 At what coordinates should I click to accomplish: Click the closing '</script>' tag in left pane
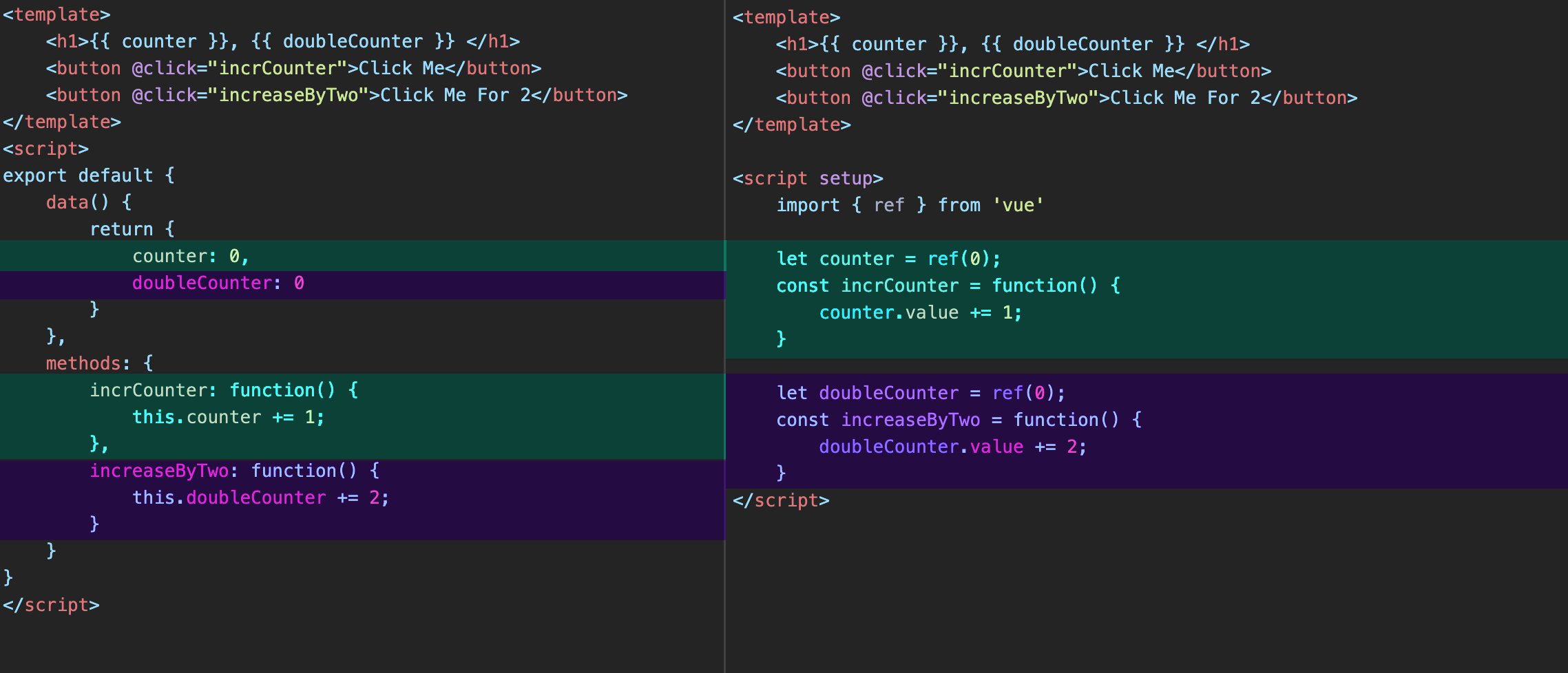pos(51,605)
